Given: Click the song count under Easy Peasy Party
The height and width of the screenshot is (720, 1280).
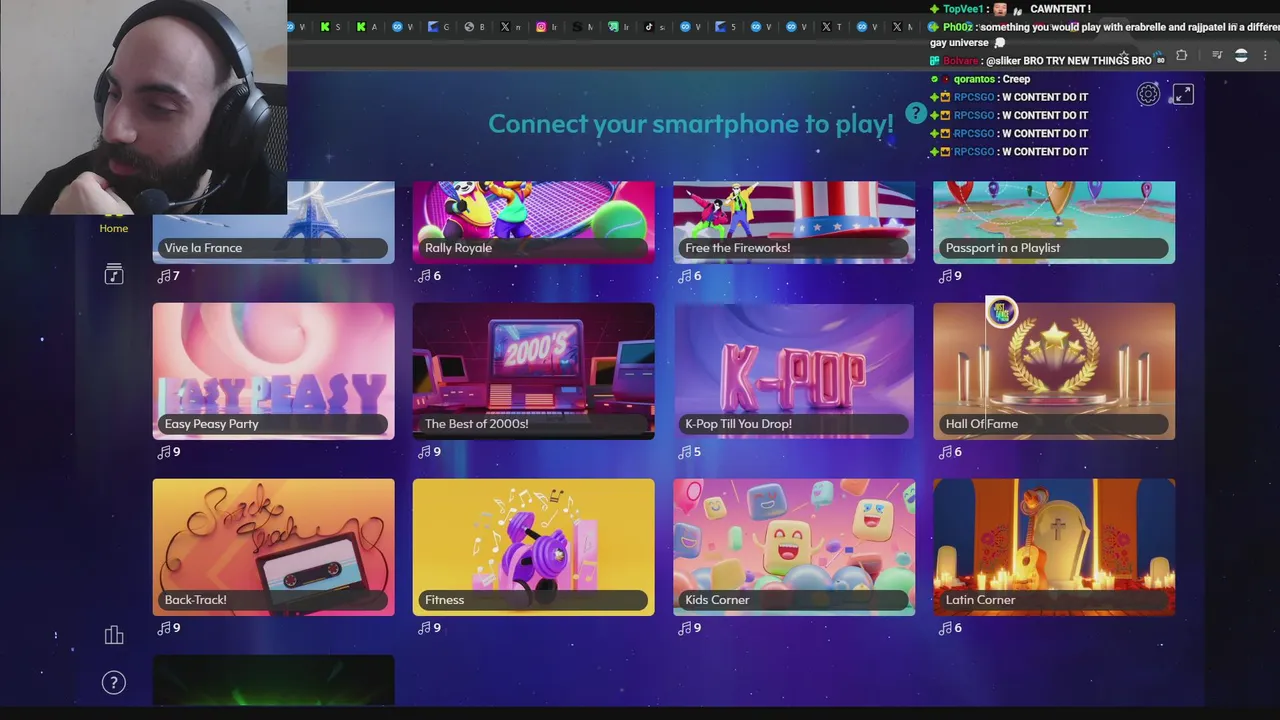Looking at the screenshot, I should coord(168,452).
